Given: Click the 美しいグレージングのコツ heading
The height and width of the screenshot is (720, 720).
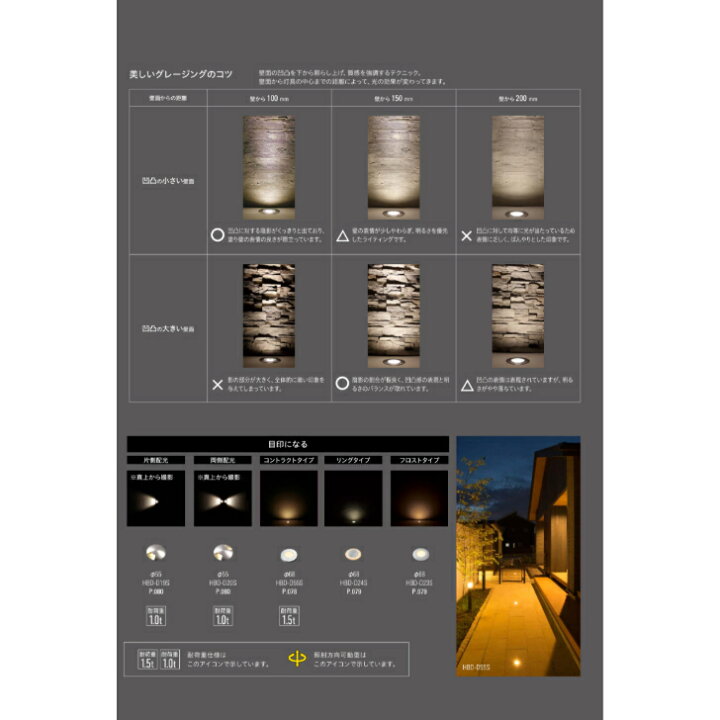Looking at the screenshot, I should pos(181,74).
